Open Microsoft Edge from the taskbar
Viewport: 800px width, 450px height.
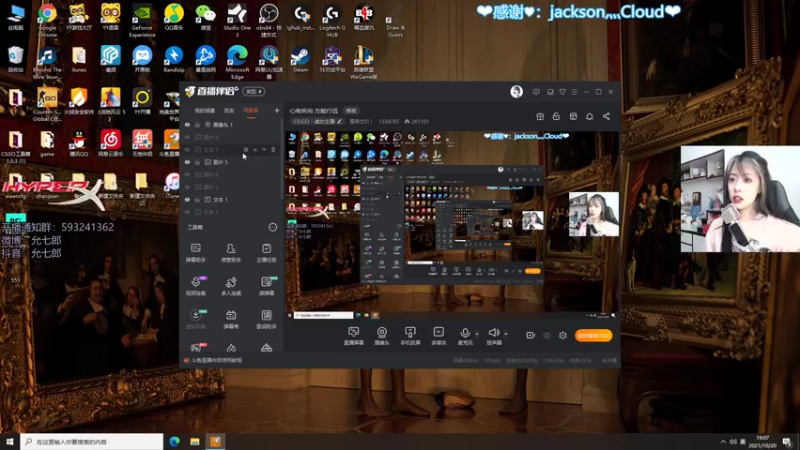point(174,441)
